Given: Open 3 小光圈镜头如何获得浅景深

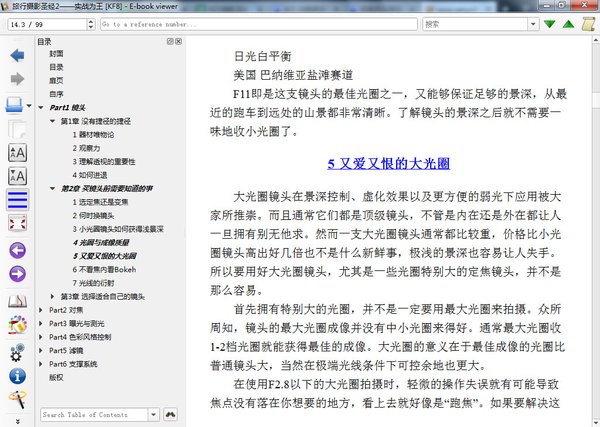Looking at the screenshot, I should (118, 229).
